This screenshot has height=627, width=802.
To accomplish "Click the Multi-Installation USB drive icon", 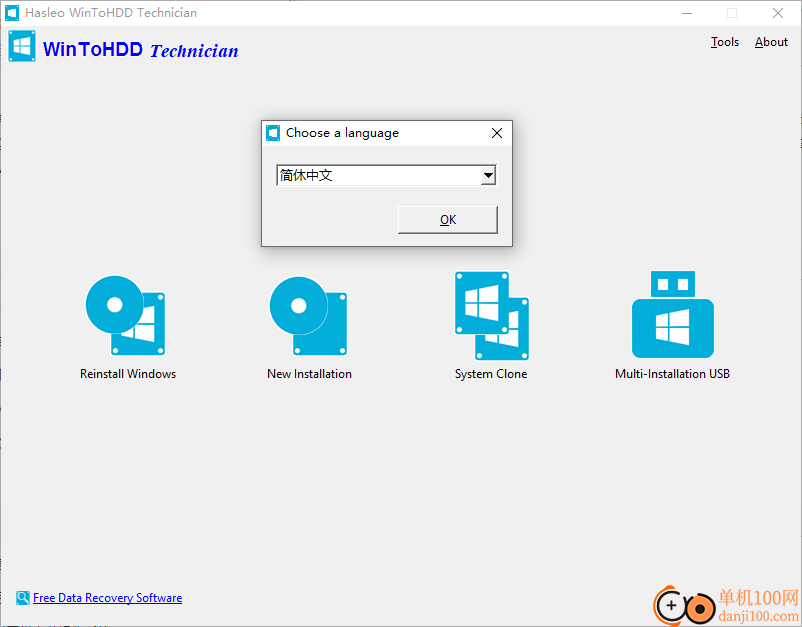I will coord(673,315).
